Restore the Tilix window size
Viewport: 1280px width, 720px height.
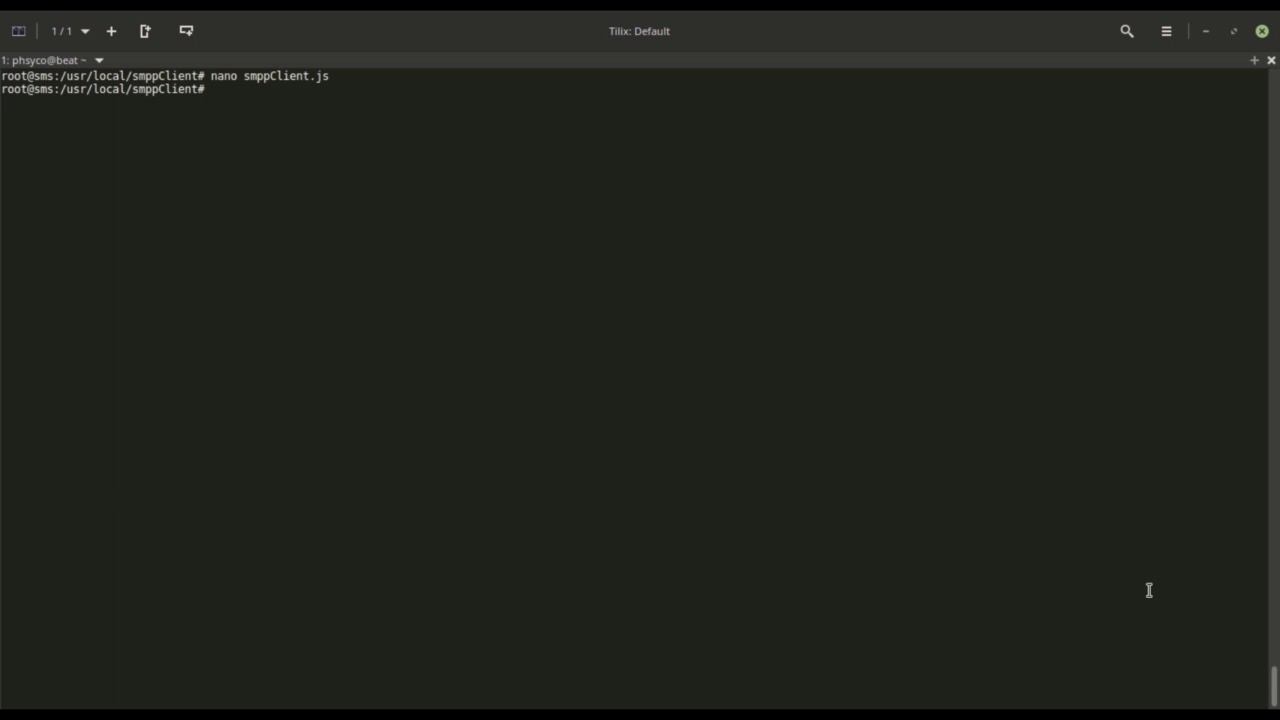tap(1234, 31)
